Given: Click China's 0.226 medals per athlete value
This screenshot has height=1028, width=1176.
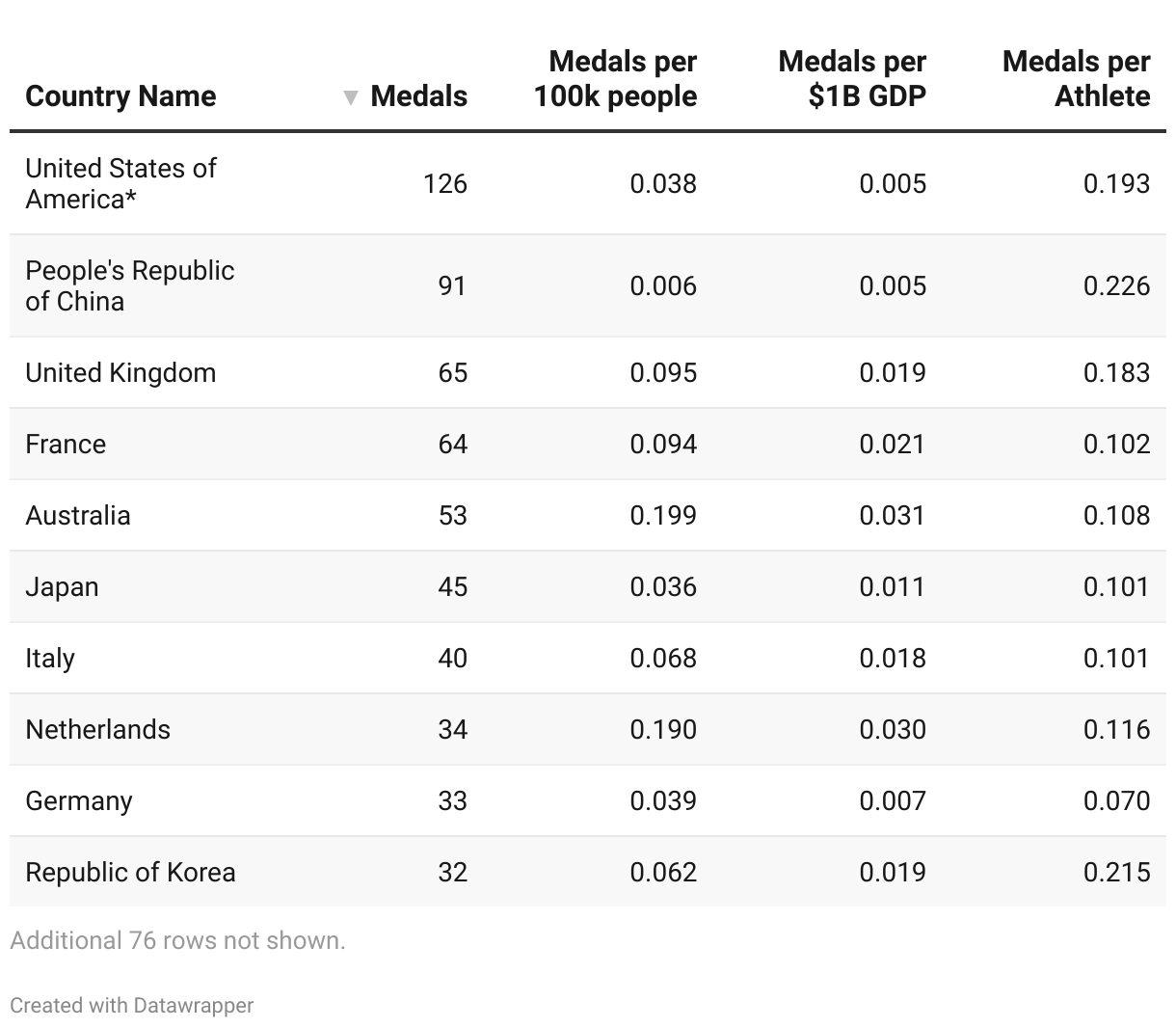Looking at the screenshot, I should click(1116, 286).
